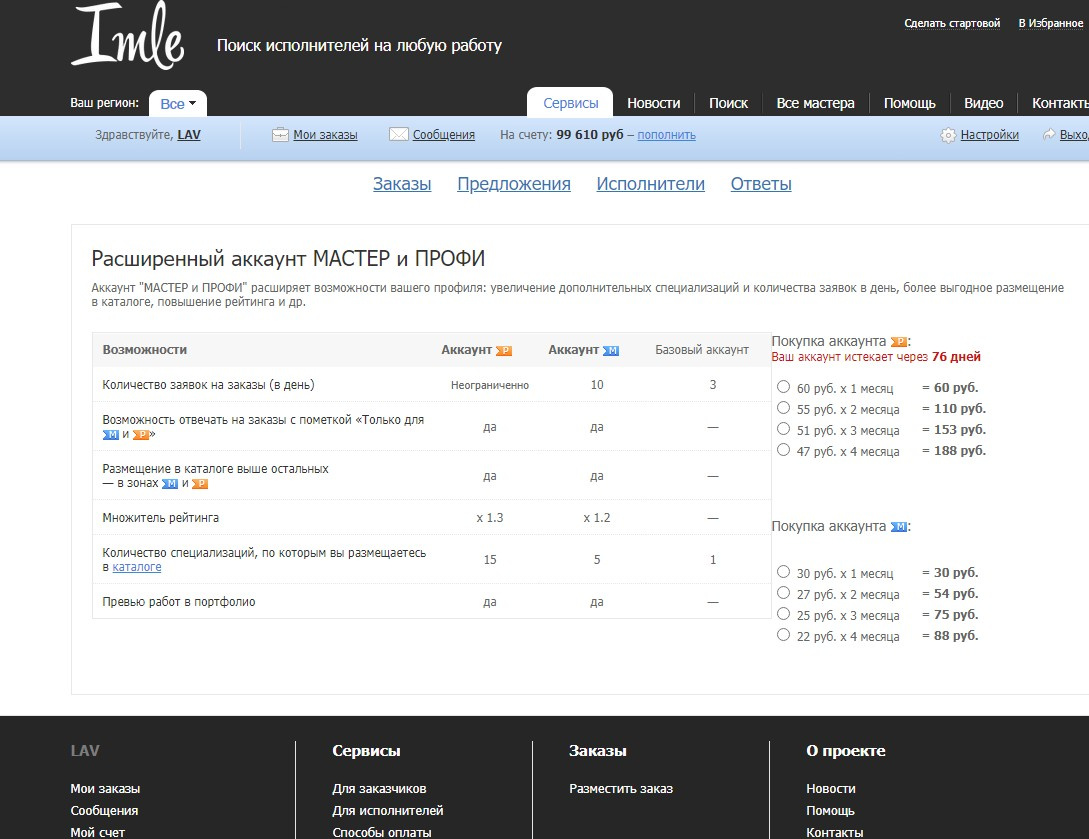Click footer link Мои заказы
This screenshot has height=839, width=1089.
coord(105,789)
